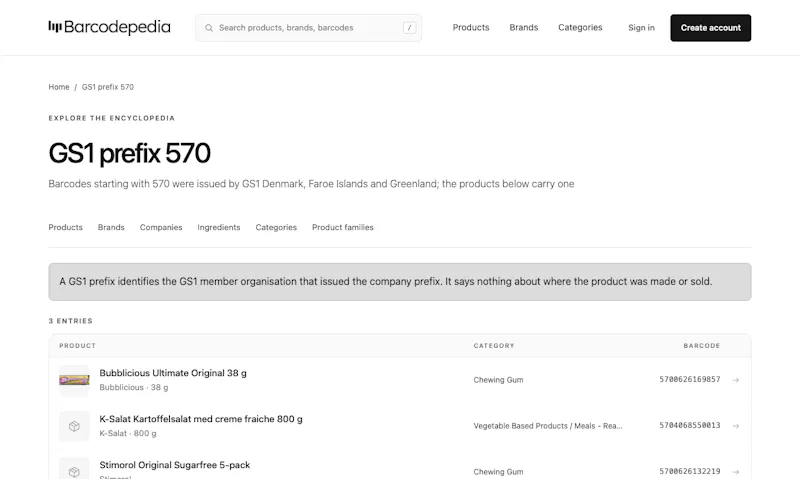Click the Create account button
Viewport: 800px width, 479px height.
click(x=711, y=28)
